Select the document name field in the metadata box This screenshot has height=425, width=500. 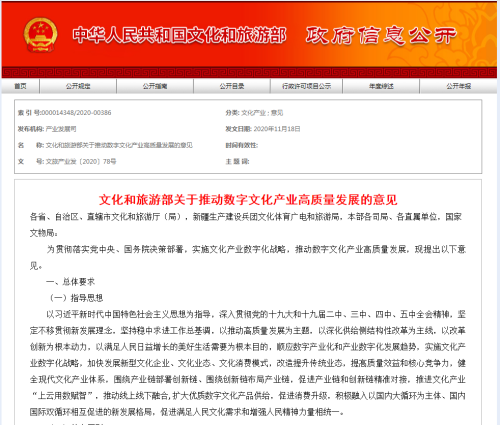pyautogui.click(x=119, y=145)
